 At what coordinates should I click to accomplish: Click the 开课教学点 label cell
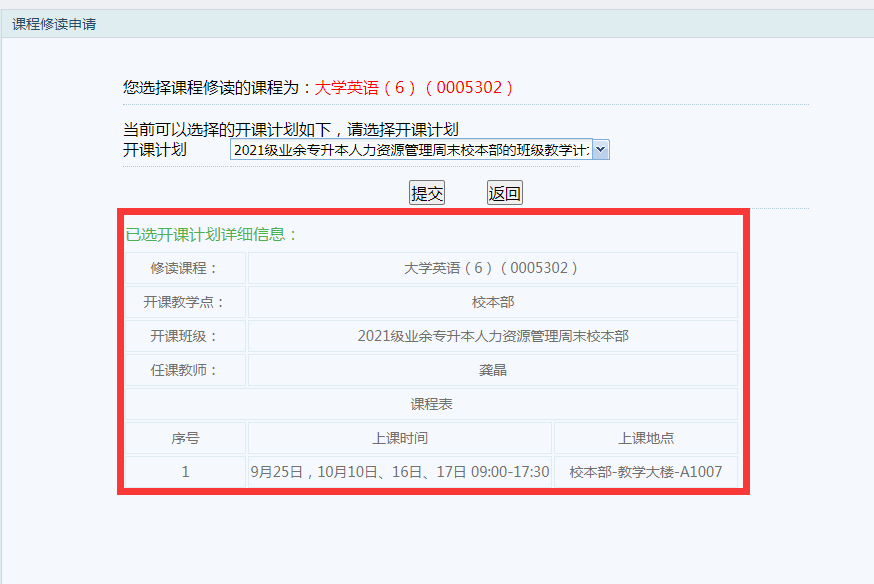[x=184, y=302]
